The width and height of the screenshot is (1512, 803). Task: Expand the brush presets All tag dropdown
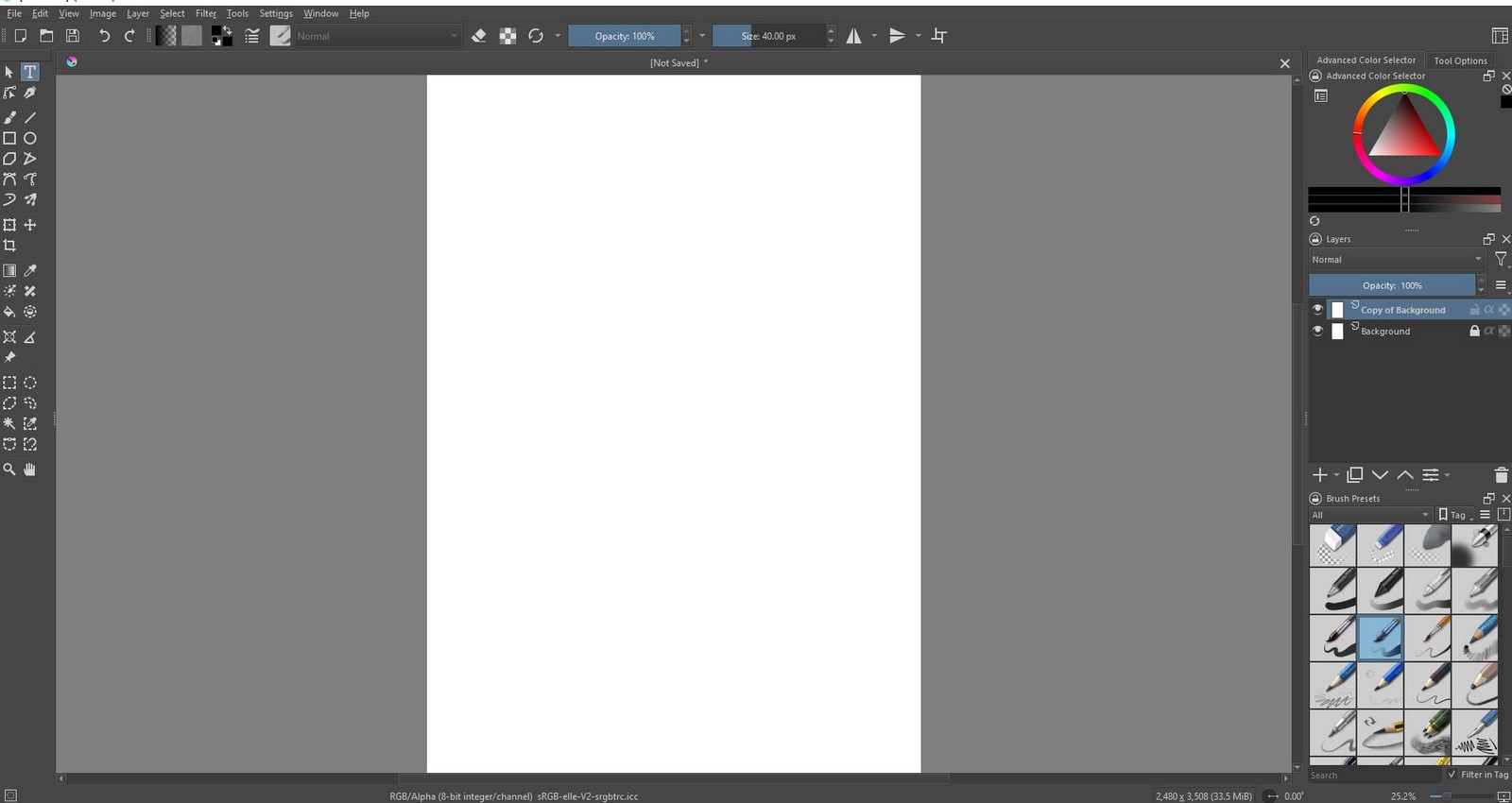click(x=1370, y=515)
